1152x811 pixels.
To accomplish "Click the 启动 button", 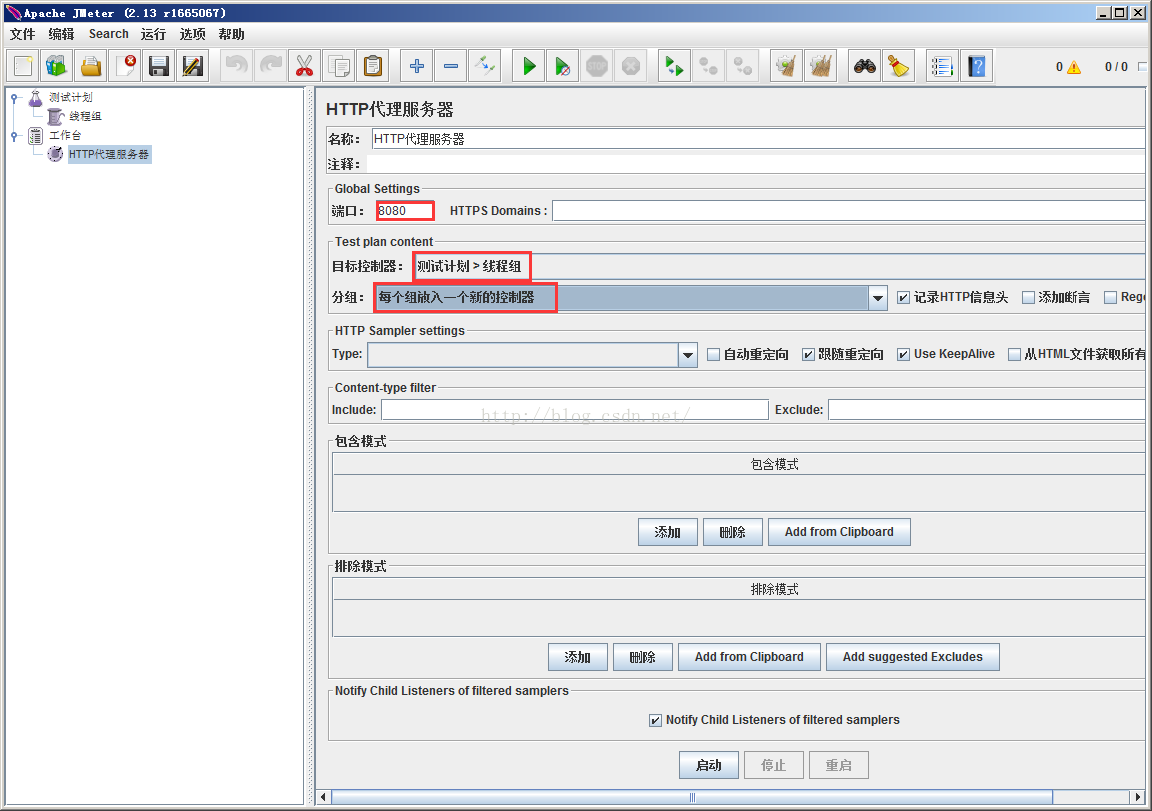I will tap(708, 765).
